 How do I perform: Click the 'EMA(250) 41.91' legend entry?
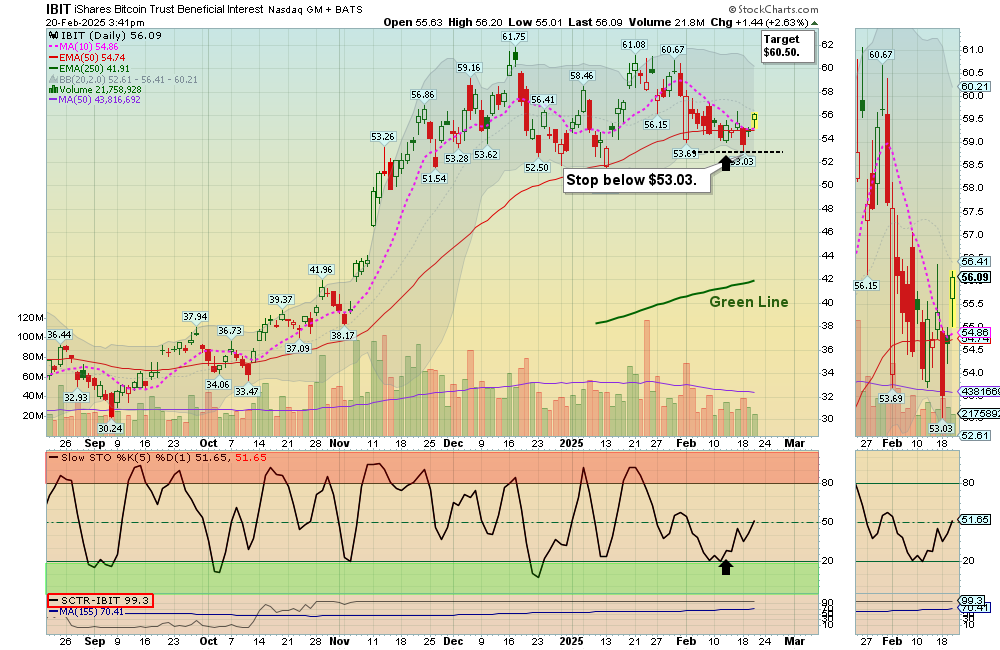coord(89,68)
